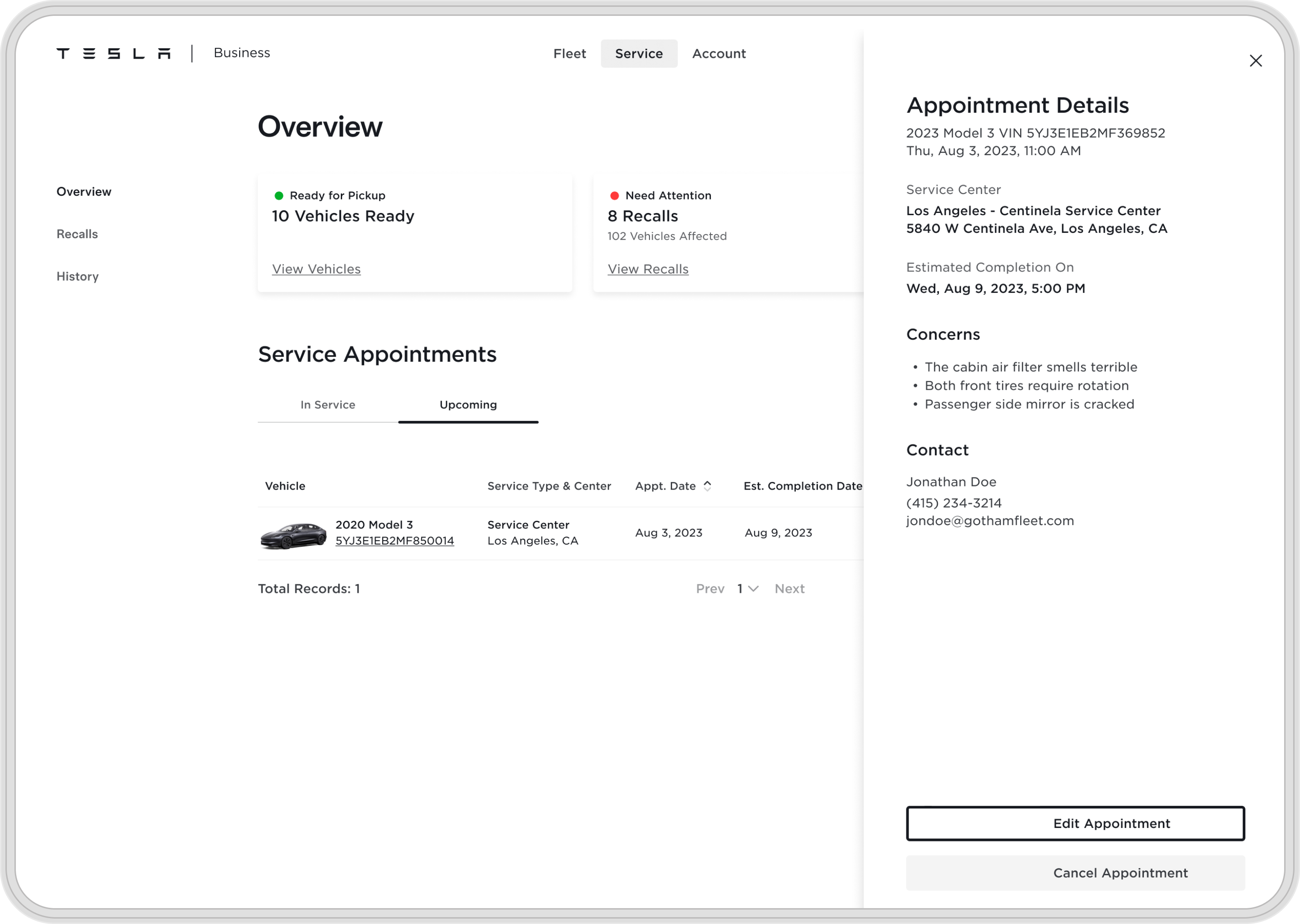Go to Next page
The image size is (1300, 924).
coord(789,589)
